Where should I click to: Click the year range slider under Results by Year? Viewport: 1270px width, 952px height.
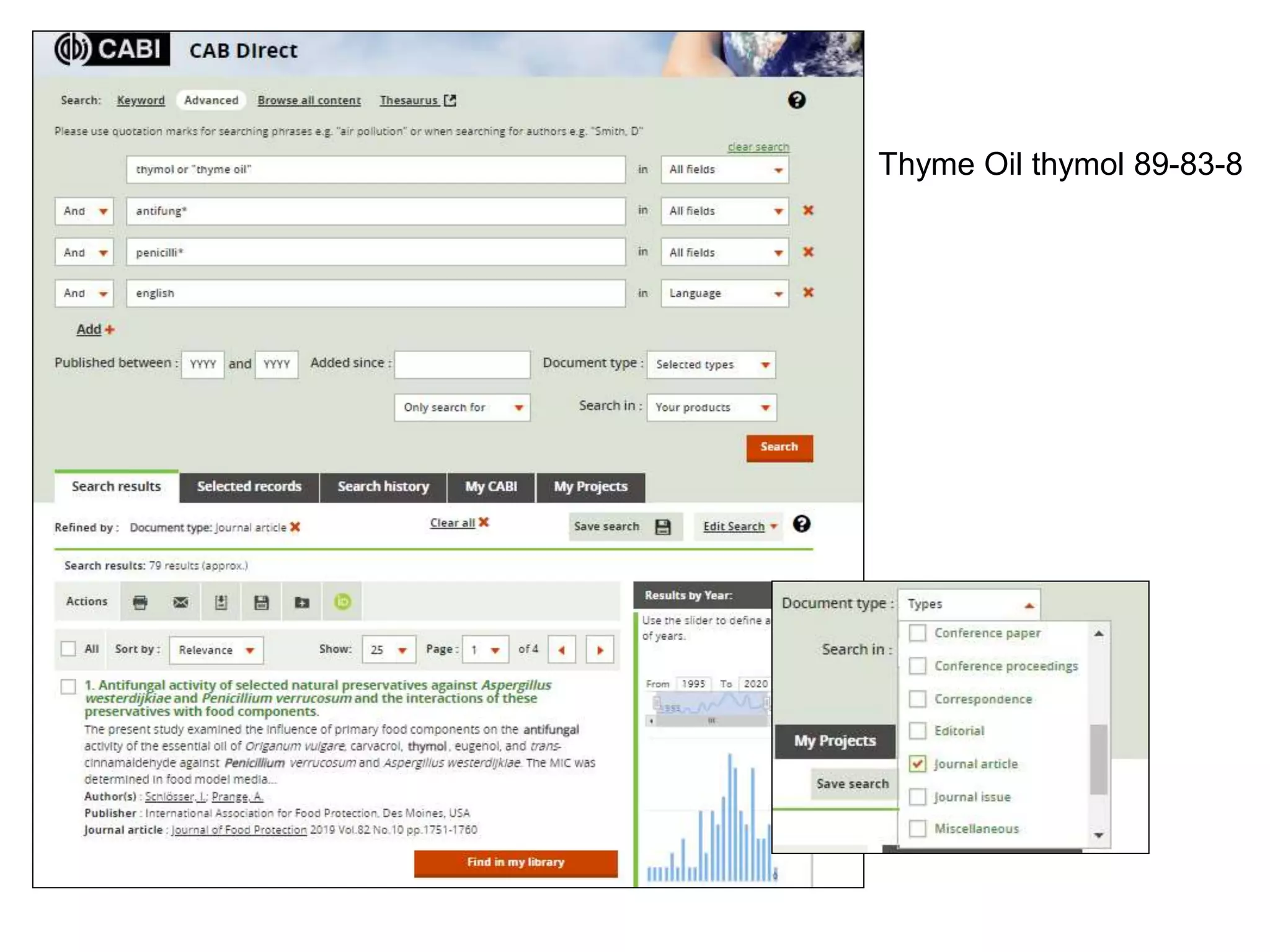[x=711, y=705]
